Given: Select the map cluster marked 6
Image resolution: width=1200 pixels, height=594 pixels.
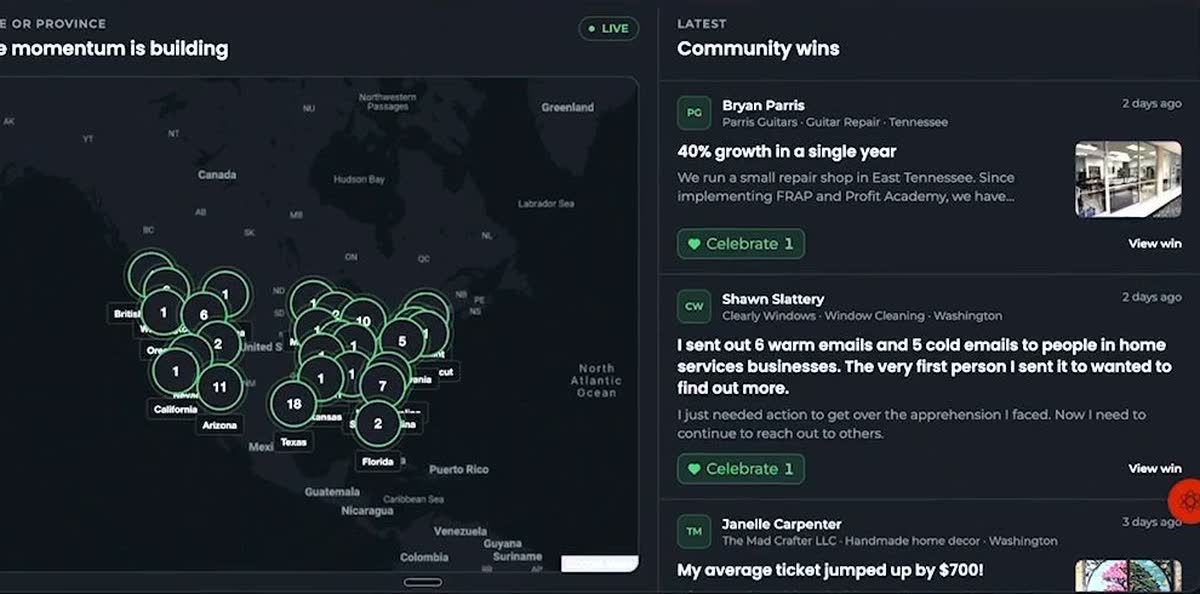Looking at the screenshot, I should [x=203, y=315].
